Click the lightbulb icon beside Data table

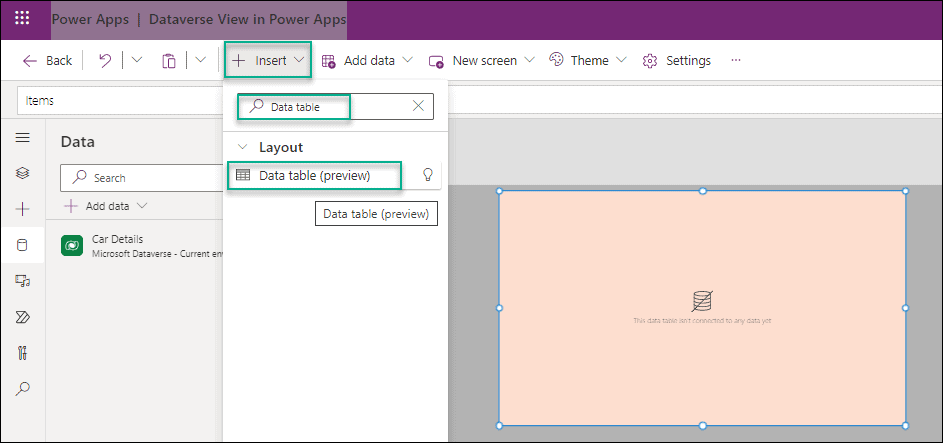[428, 175]
